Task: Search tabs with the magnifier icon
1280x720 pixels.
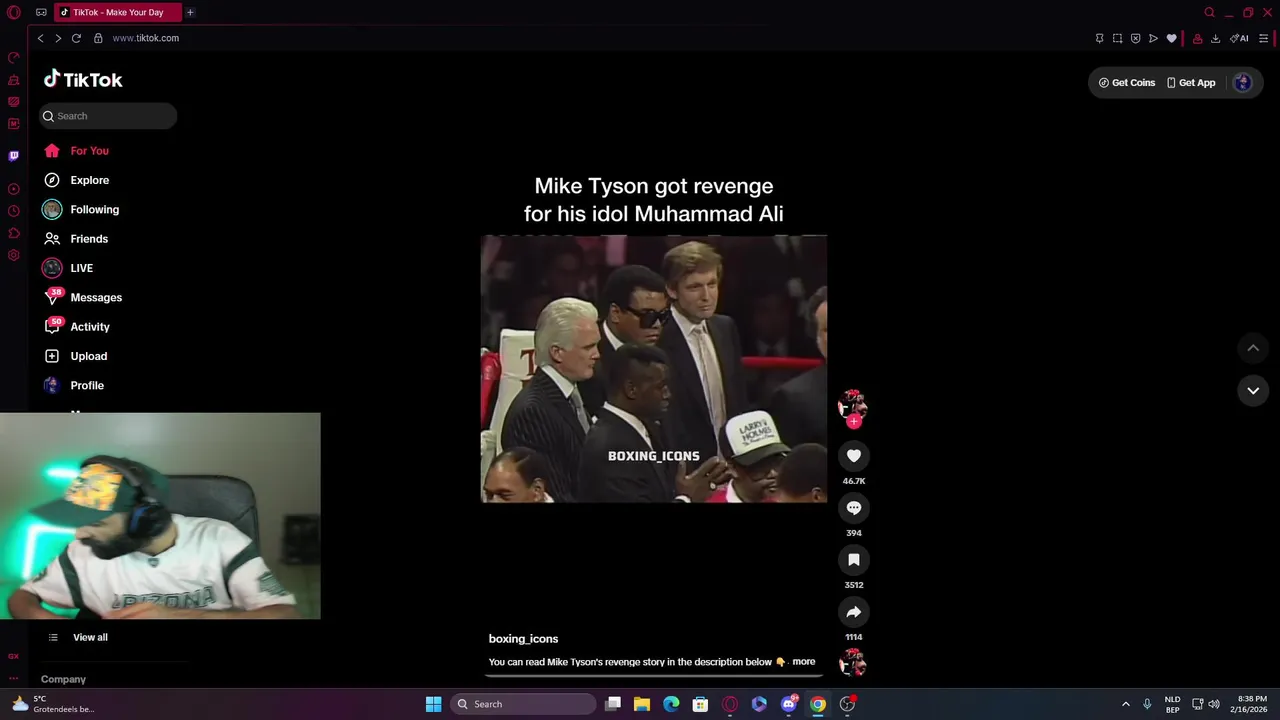Action: 1210,12
